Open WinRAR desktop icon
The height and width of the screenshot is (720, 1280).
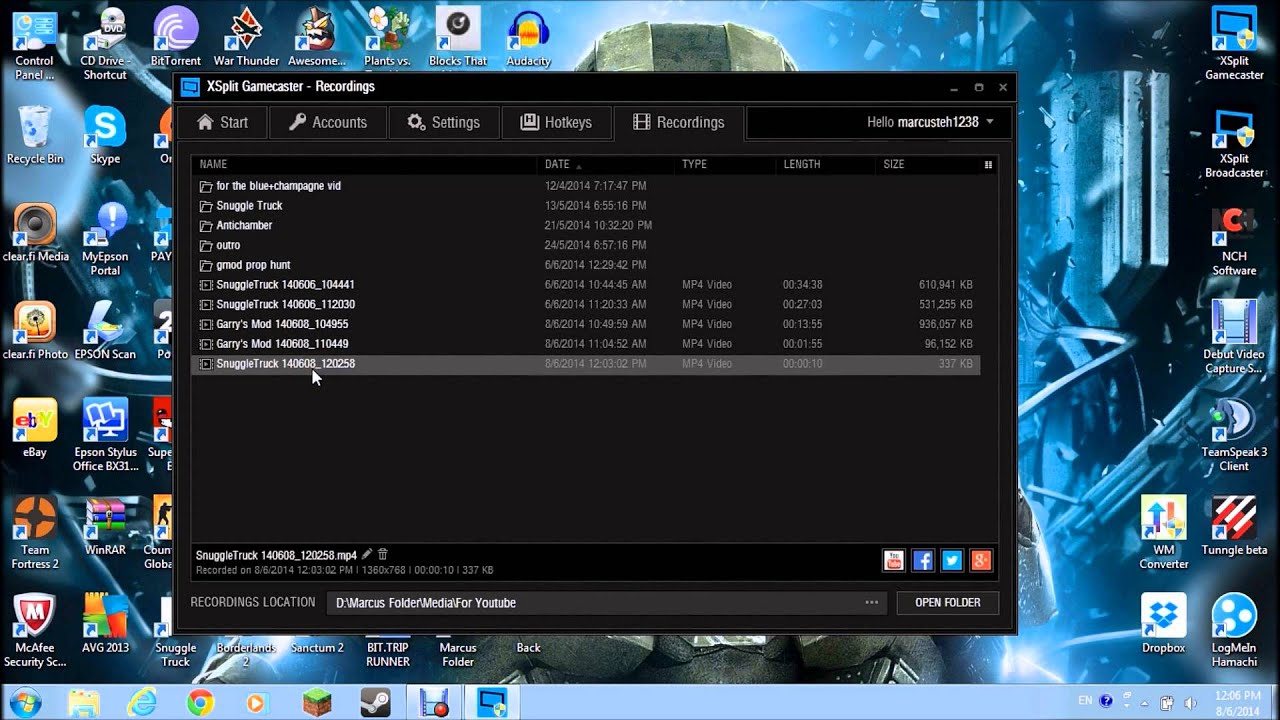pos(105,527)
